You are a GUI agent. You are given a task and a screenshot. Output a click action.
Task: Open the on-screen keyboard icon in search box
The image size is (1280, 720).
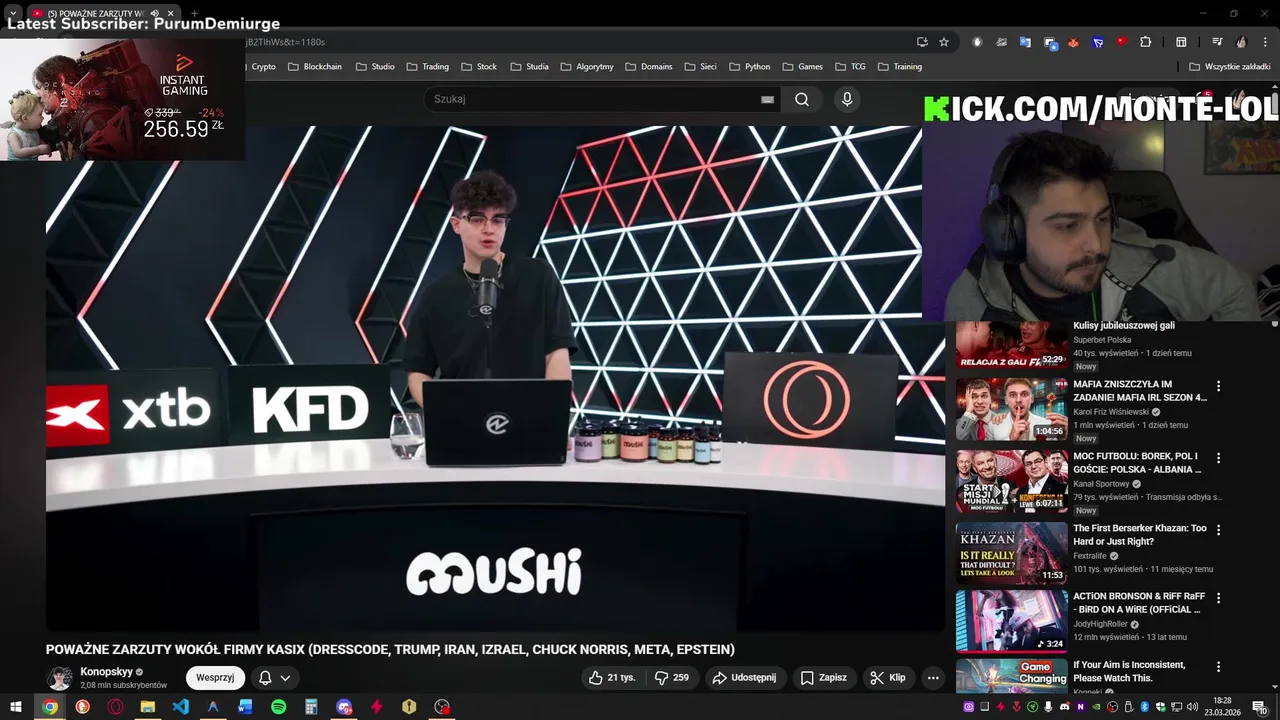(767, 99)
